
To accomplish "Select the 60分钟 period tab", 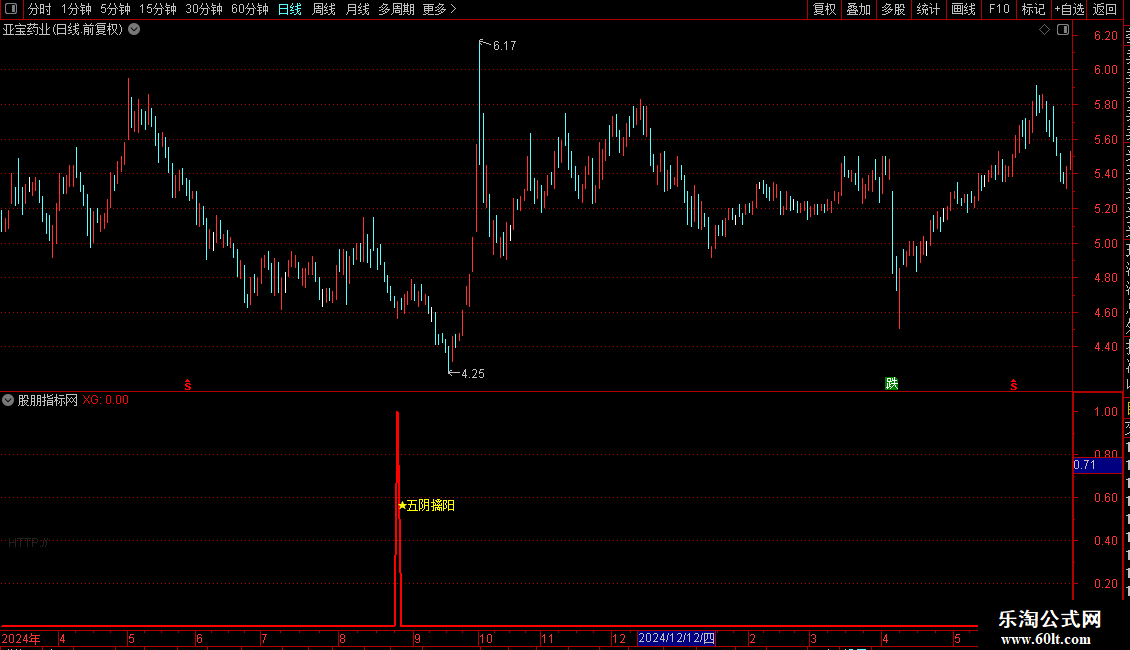I will (x=249, y=9).
